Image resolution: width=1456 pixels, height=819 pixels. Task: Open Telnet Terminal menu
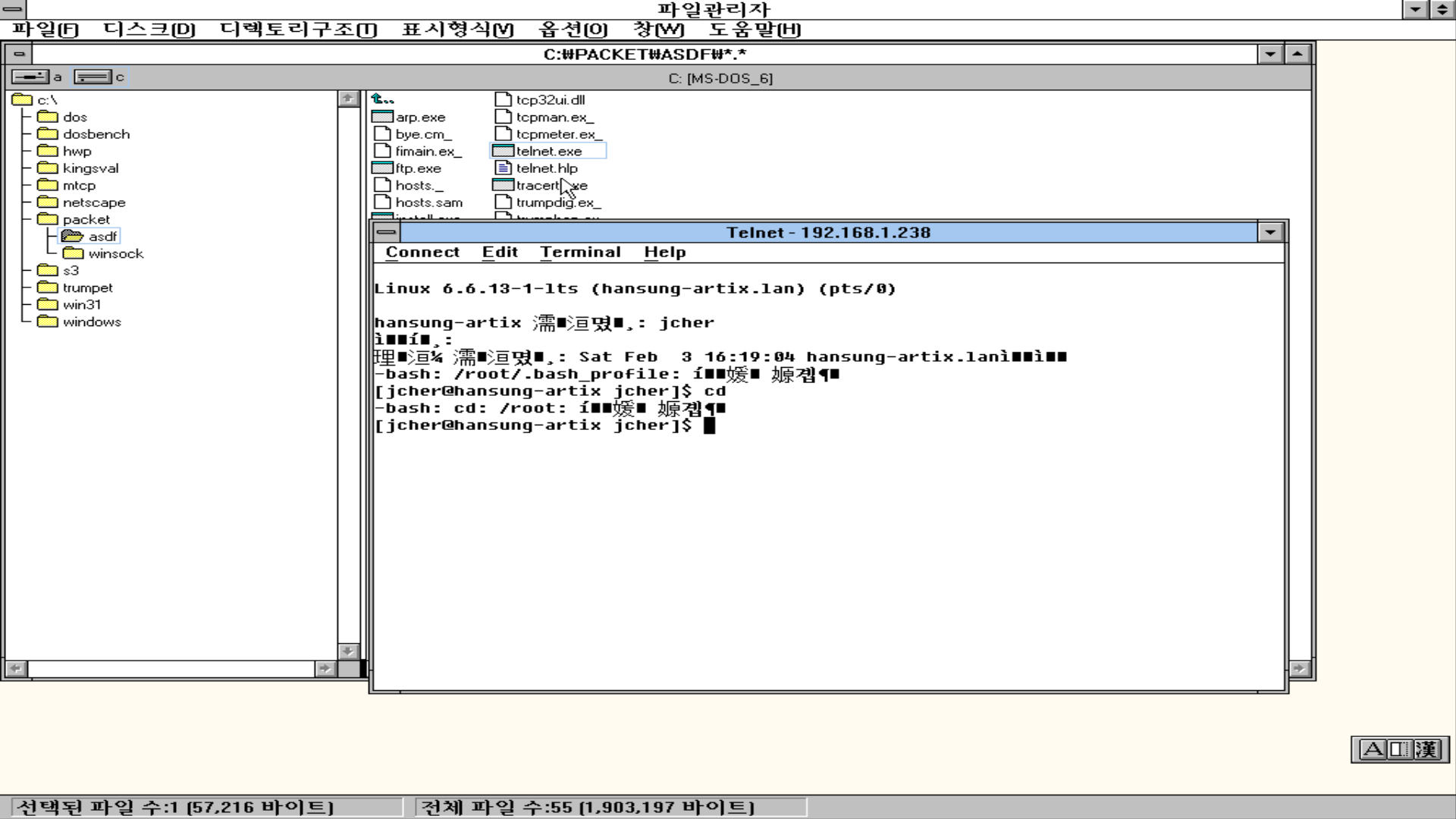[x=580, y=253]
